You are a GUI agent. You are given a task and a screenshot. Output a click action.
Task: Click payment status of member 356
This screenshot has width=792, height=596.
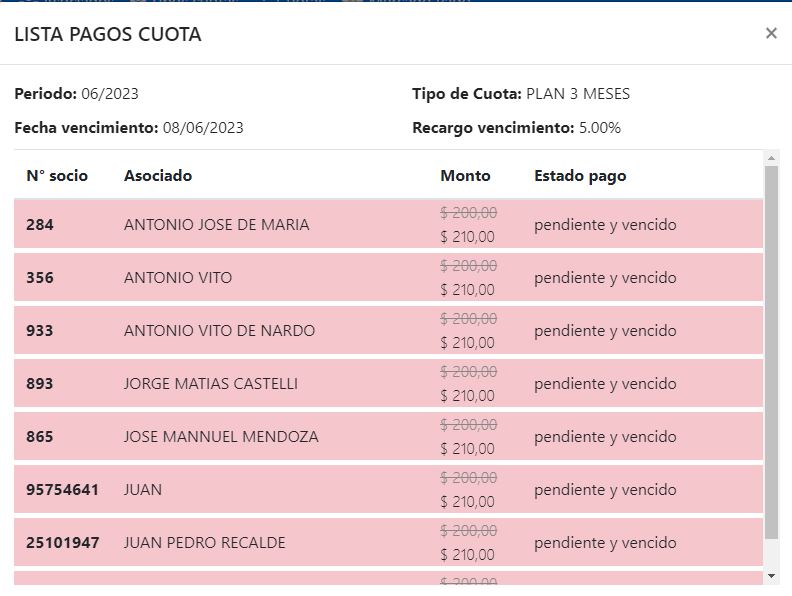point(605,278)
